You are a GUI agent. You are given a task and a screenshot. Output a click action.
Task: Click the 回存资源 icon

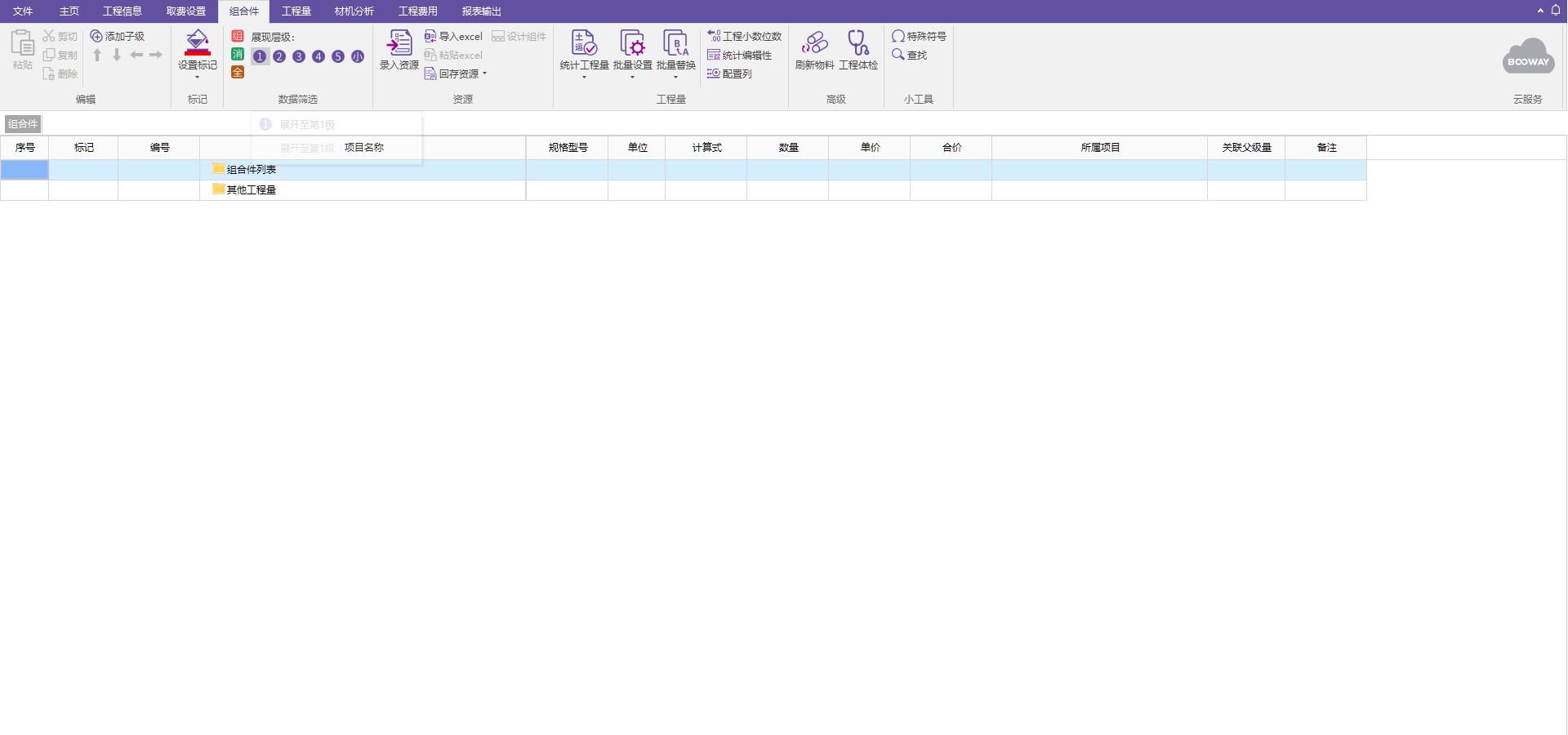(430, 73)
